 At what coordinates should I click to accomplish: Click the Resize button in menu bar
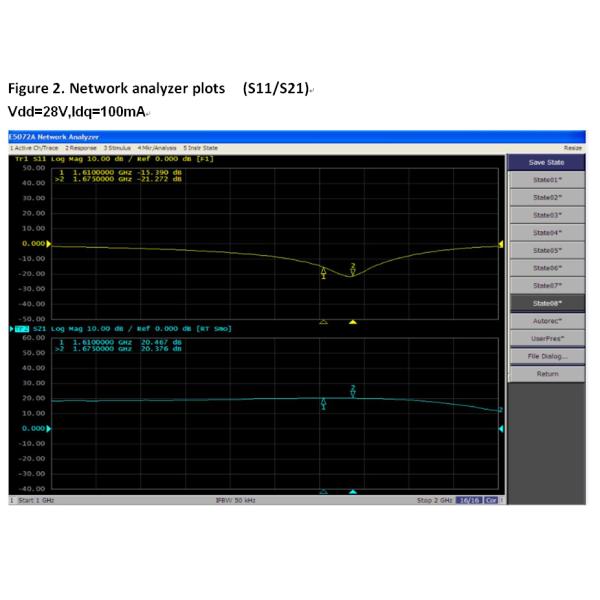pyautogui.click(x=573, y=148)
